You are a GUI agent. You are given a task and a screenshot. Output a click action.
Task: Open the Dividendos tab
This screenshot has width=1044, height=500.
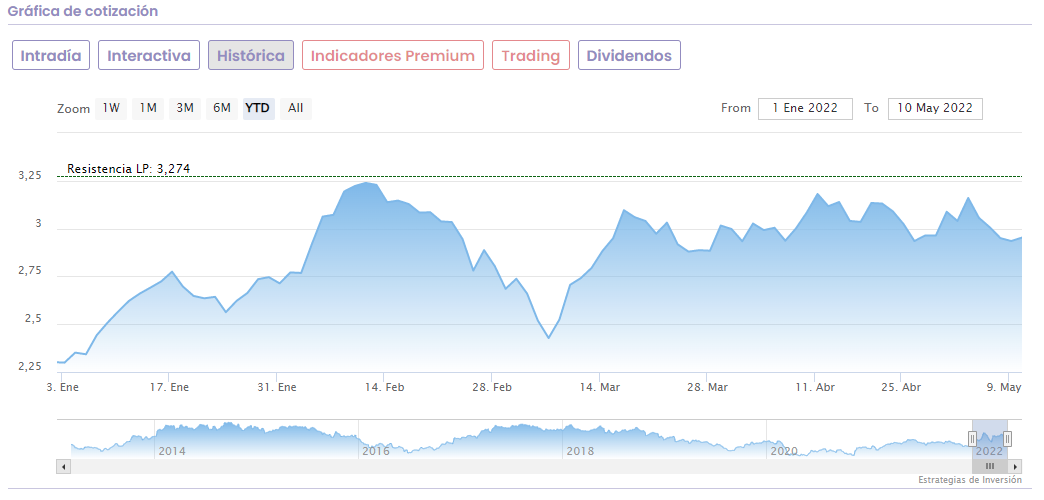tap(629, 56)
